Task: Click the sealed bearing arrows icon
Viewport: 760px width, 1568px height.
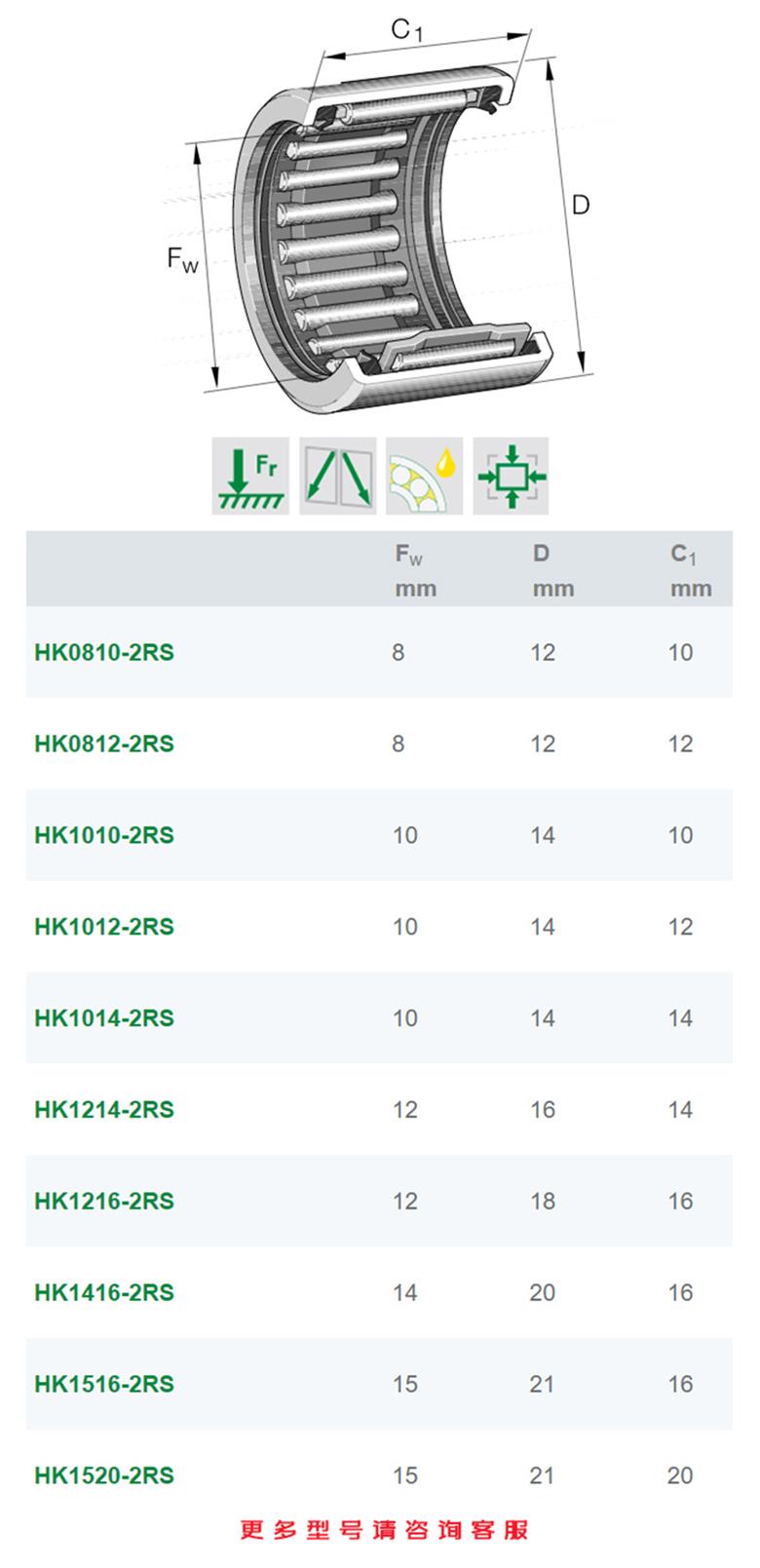Action: (512, 476)
